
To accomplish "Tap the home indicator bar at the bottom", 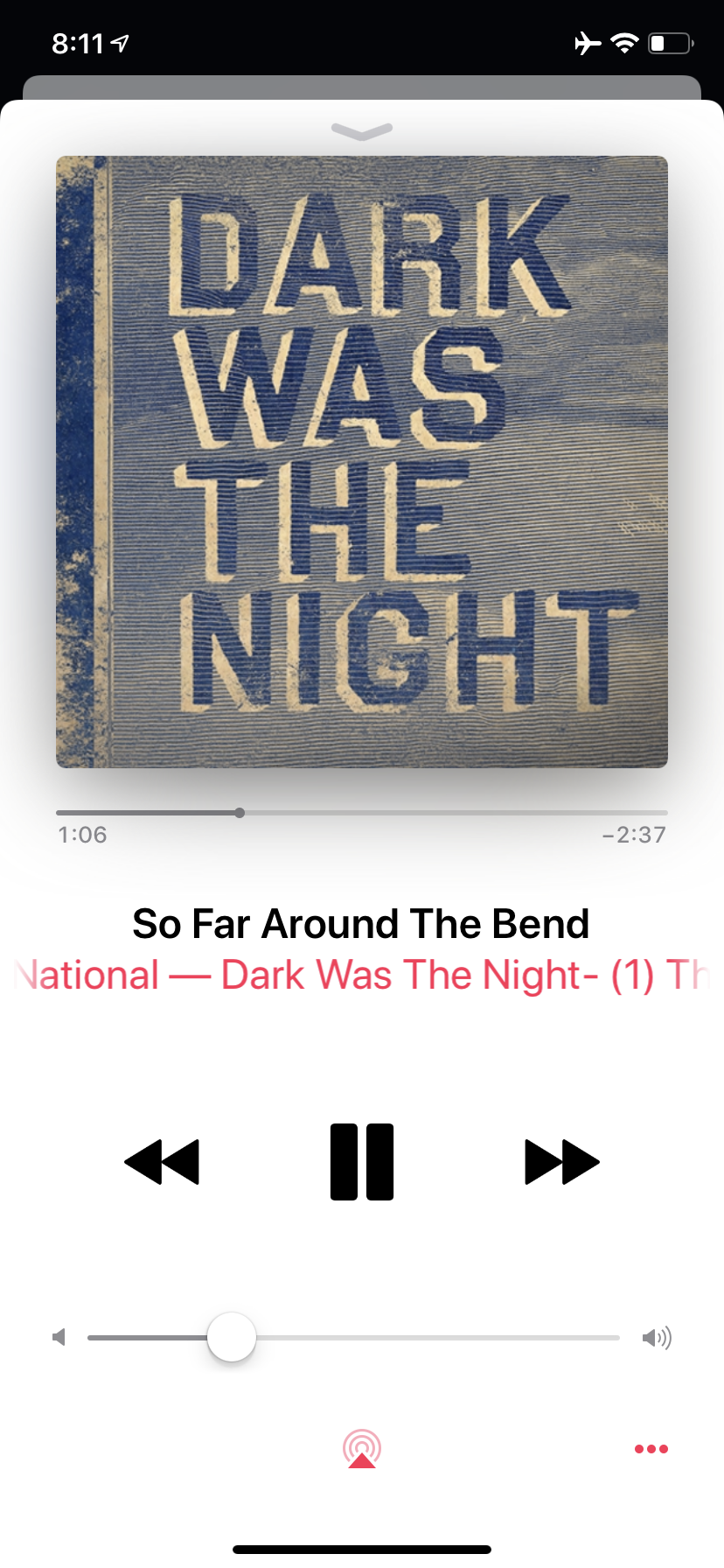I will (362, 1550).
